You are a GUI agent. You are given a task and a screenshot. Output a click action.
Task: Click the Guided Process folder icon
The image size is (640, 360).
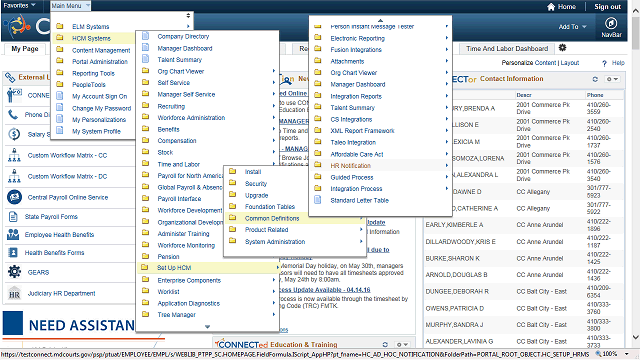click(x=318, y=177)
